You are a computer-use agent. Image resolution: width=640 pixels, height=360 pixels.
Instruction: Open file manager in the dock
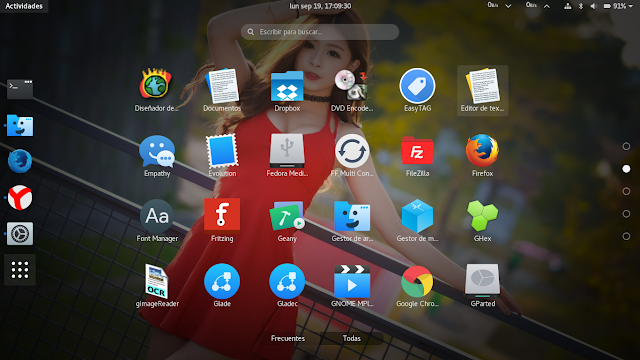coord(20,125)
